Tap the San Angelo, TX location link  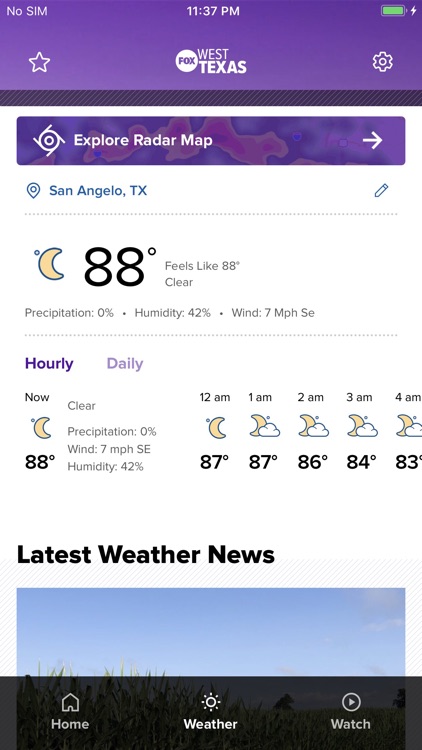(x=98, y=191)
